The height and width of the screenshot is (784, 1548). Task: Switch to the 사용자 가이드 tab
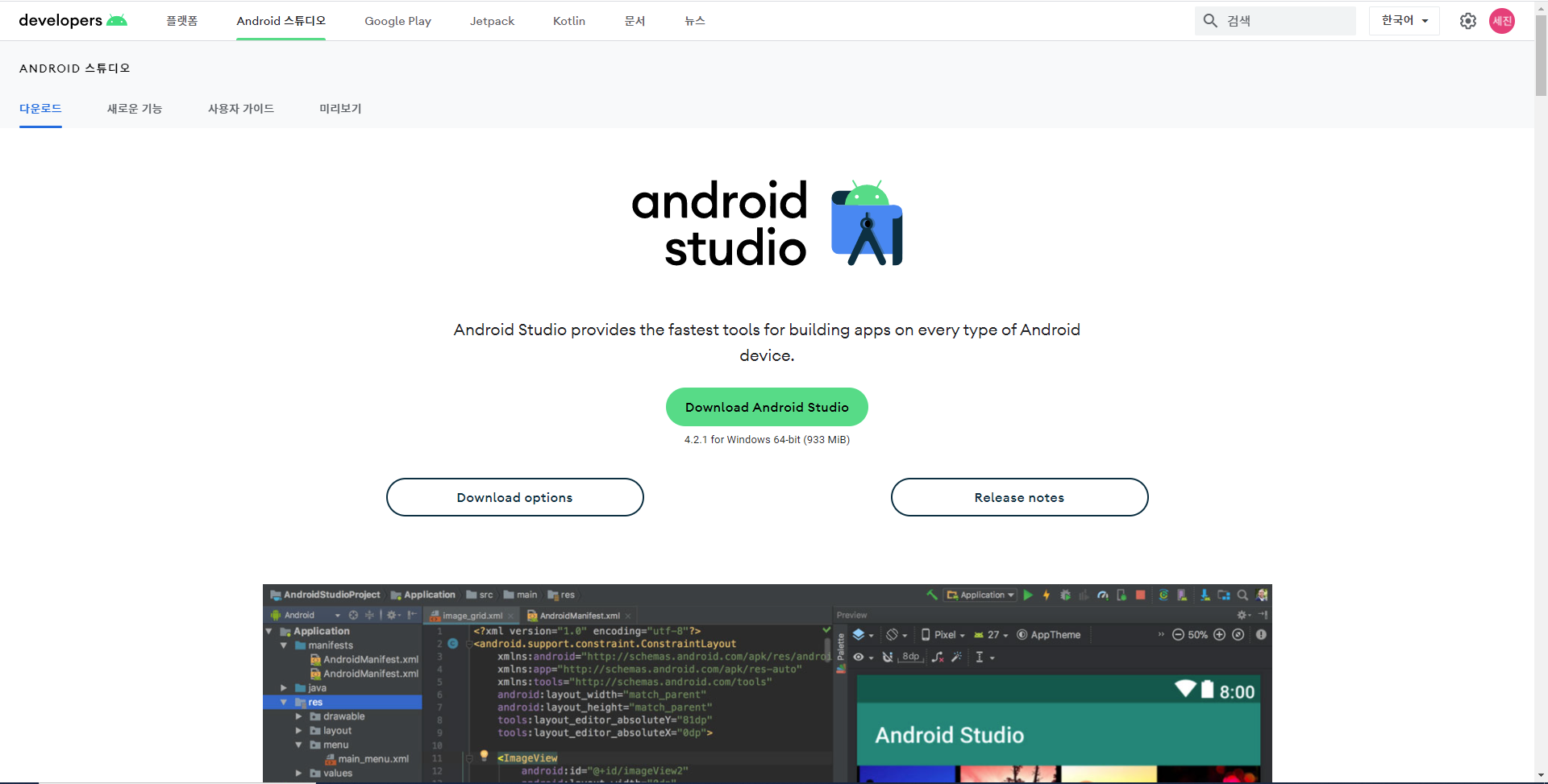click(x=241, y=109)
